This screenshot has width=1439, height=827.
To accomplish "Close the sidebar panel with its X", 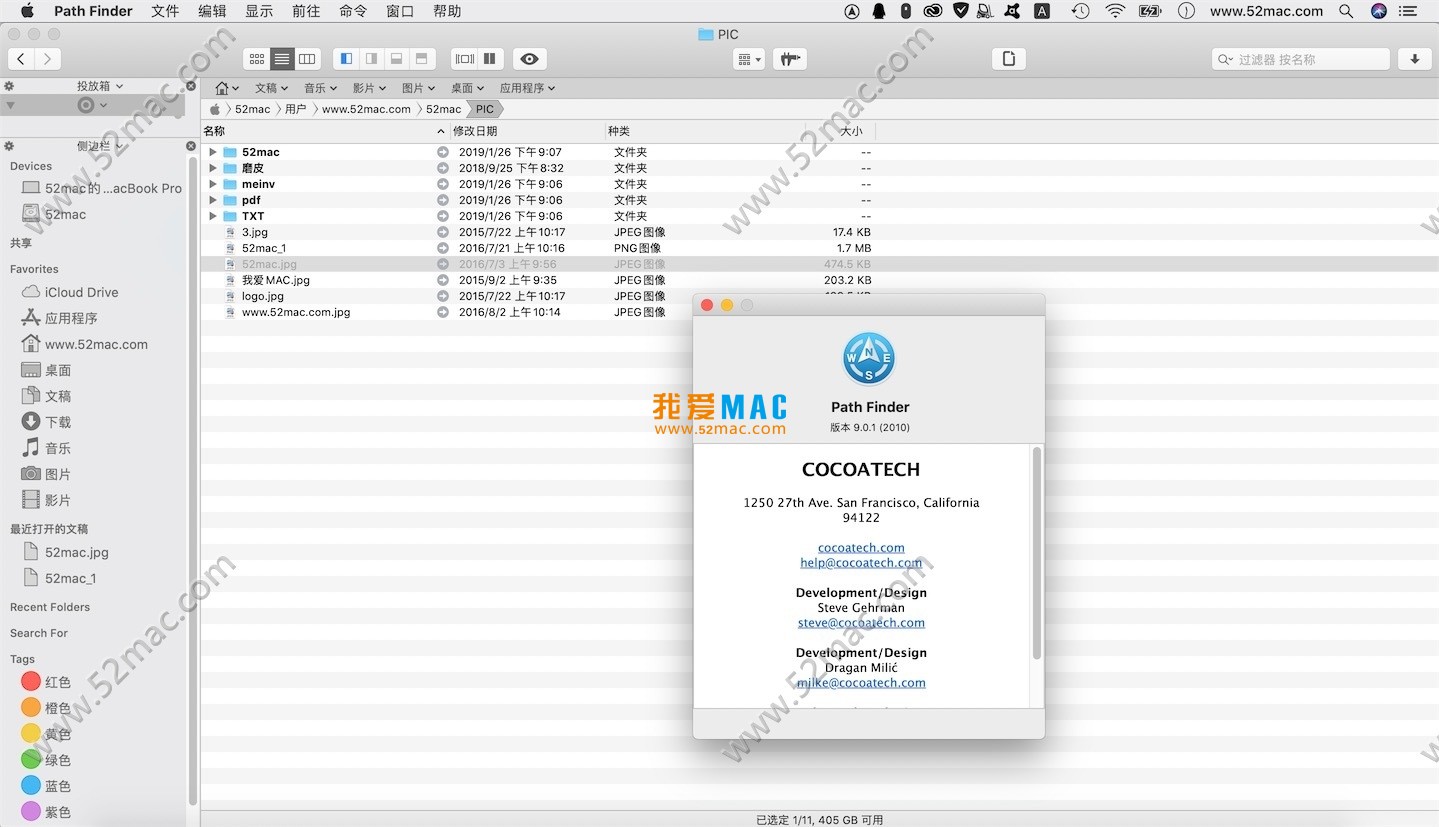I will (x=191, y=146).
